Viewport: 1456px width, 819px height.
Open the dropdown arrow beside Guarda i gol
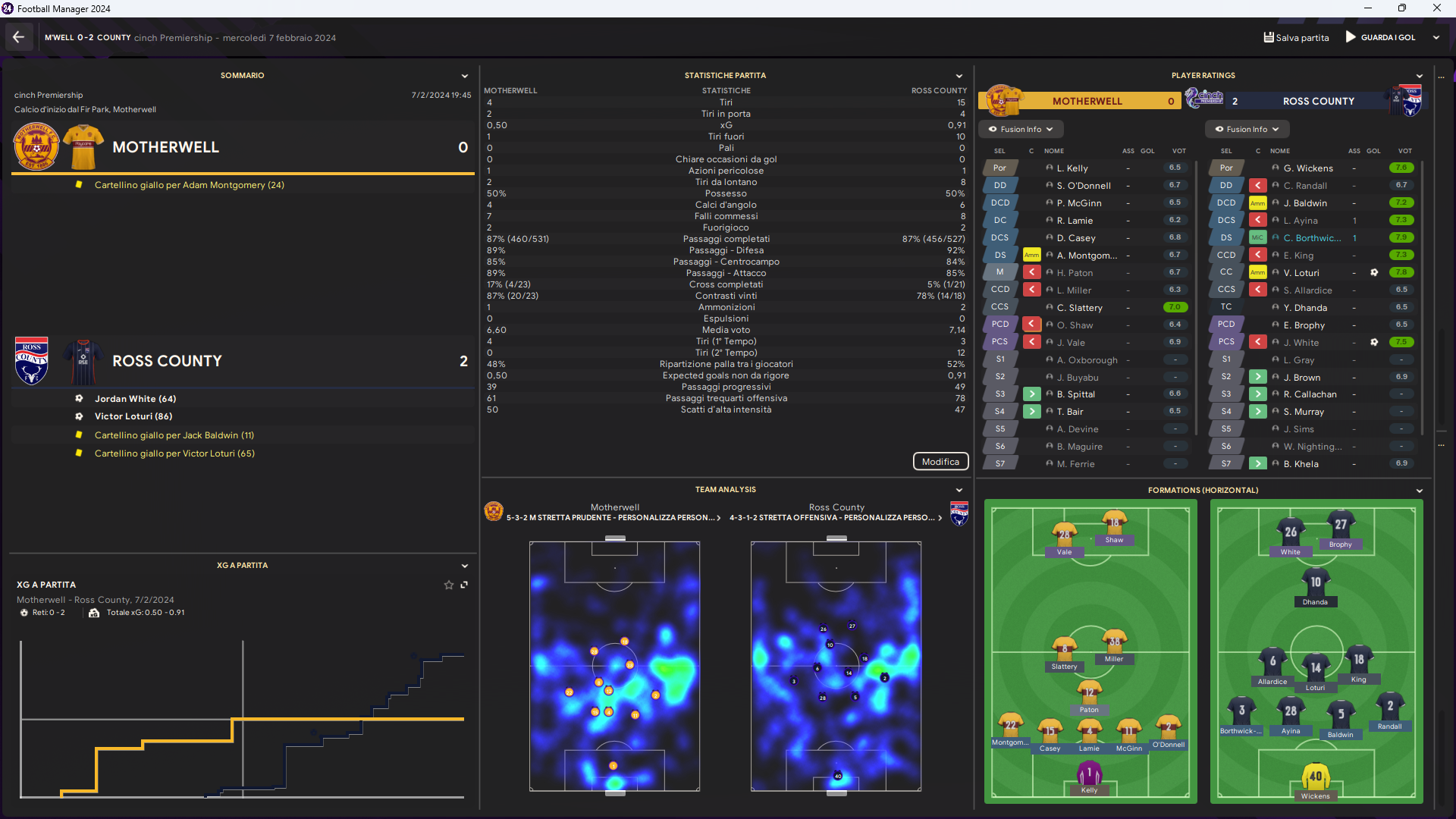click(1436, 37)
